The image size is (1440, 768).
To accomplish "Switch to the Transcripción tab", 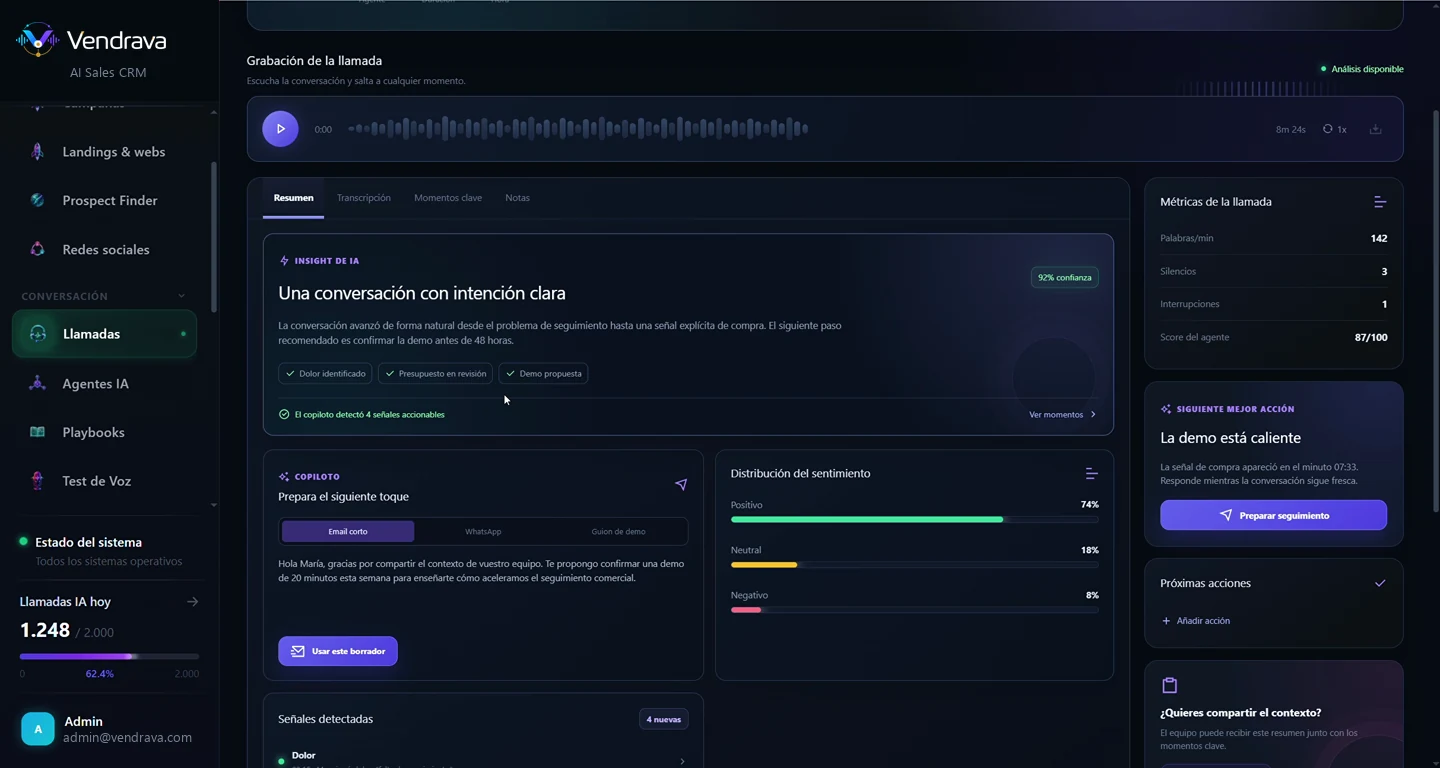I will pyautogui.click(x=364, y=198).
